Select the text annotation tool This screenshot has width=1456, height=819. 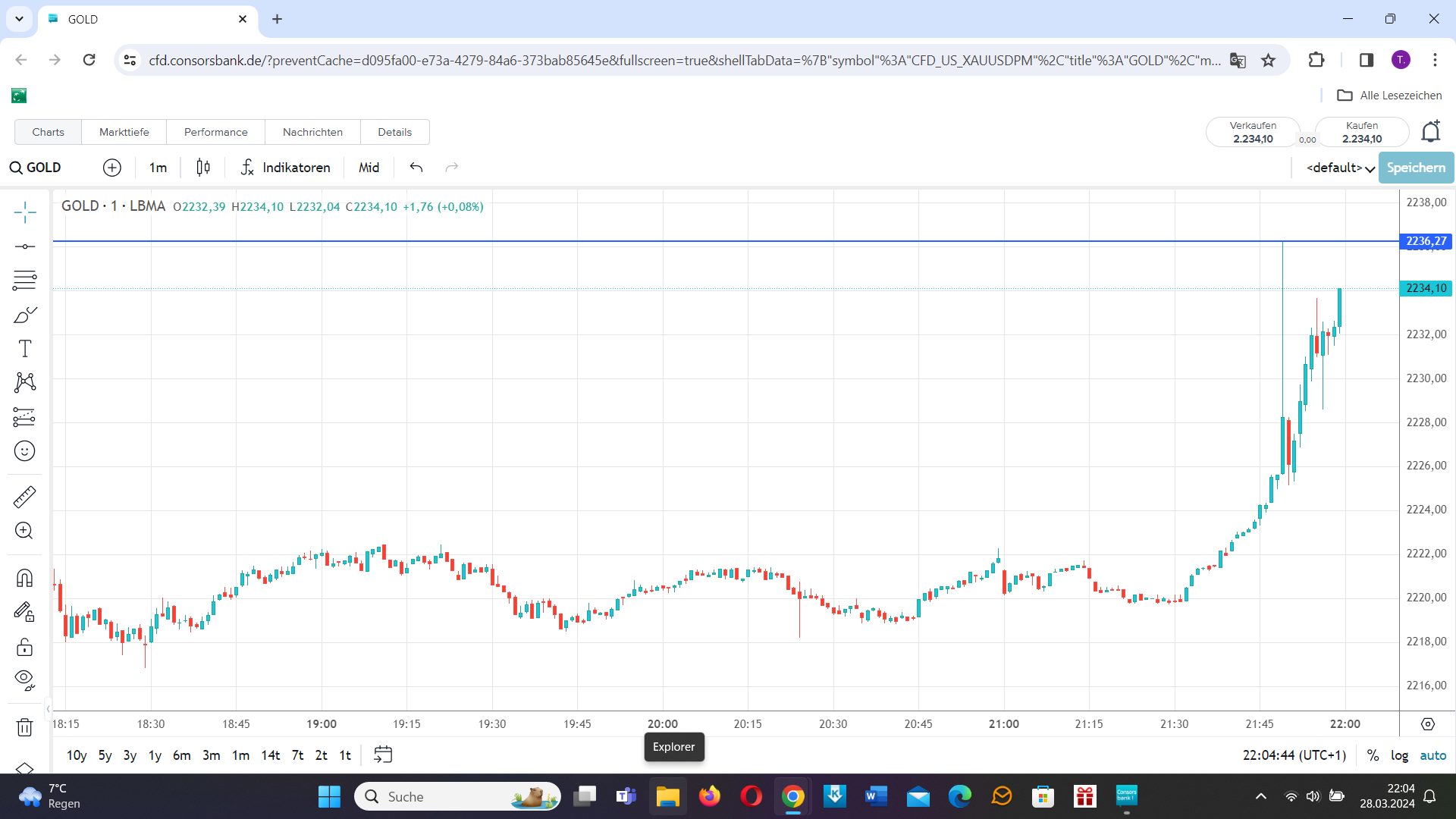point(25,349)
